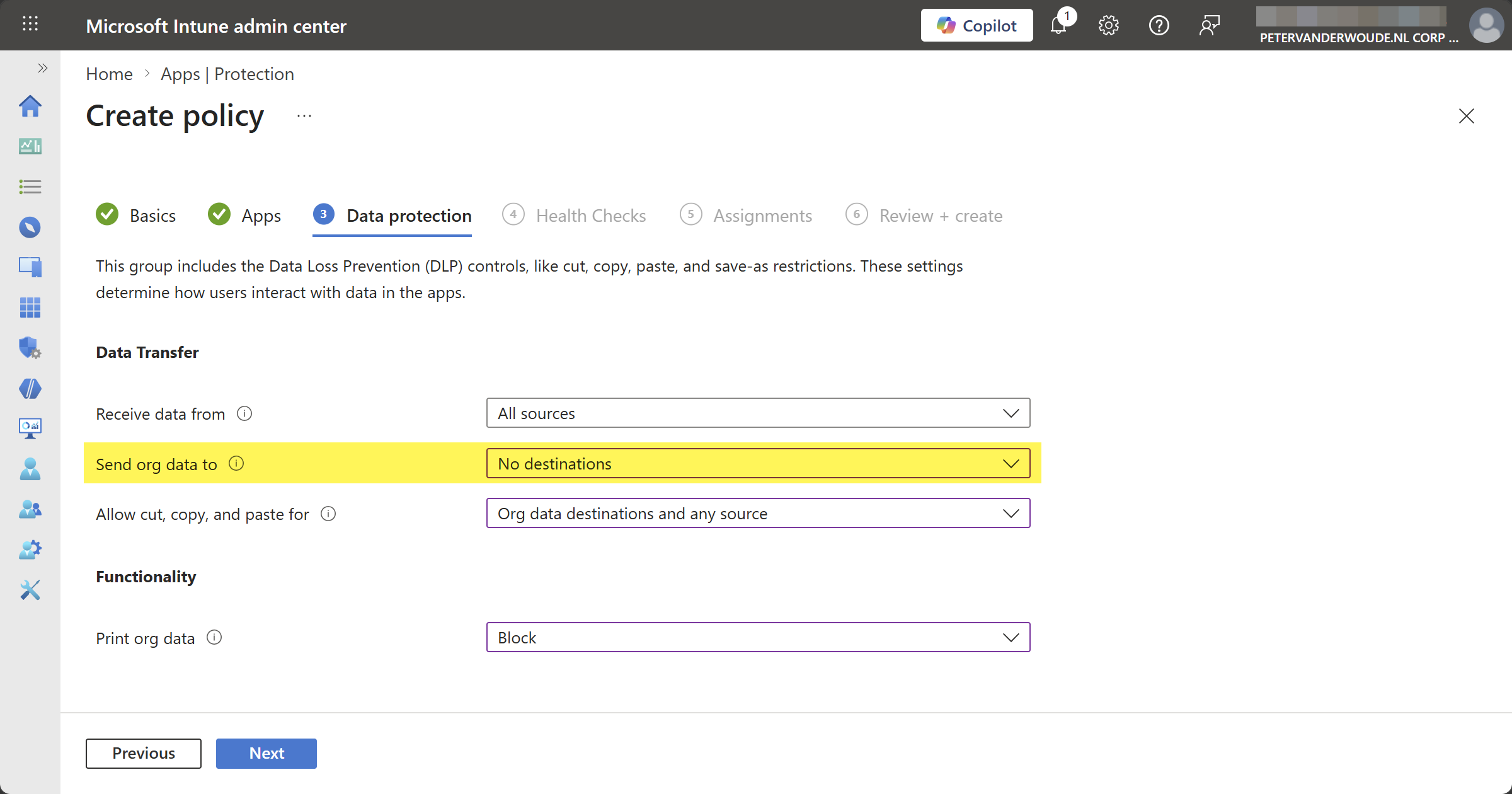Open the Dashboard chart icon in sidebar
Viewport: 1512px width, 794px height.
click(x=30, y=146)
